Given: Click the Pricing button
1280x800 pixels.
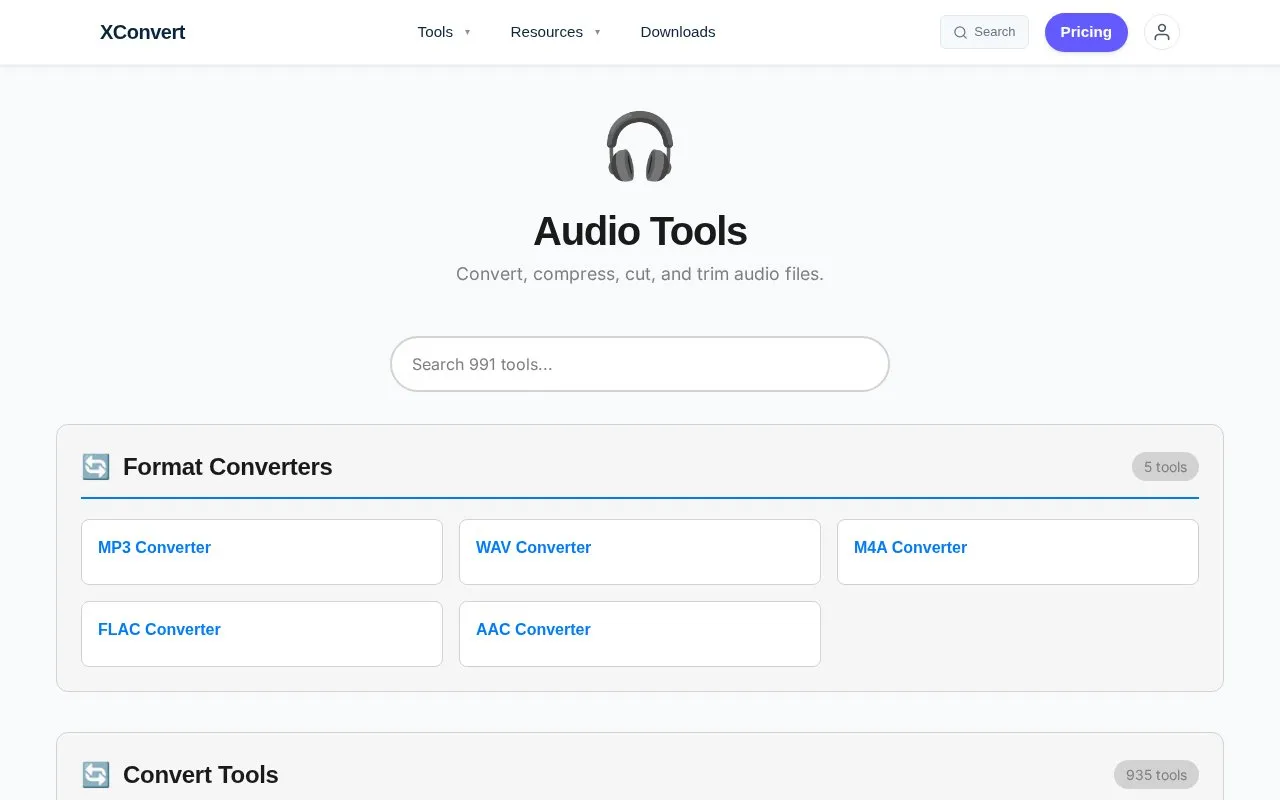Looking at the screenshot, I should [x=1086, y=32].
